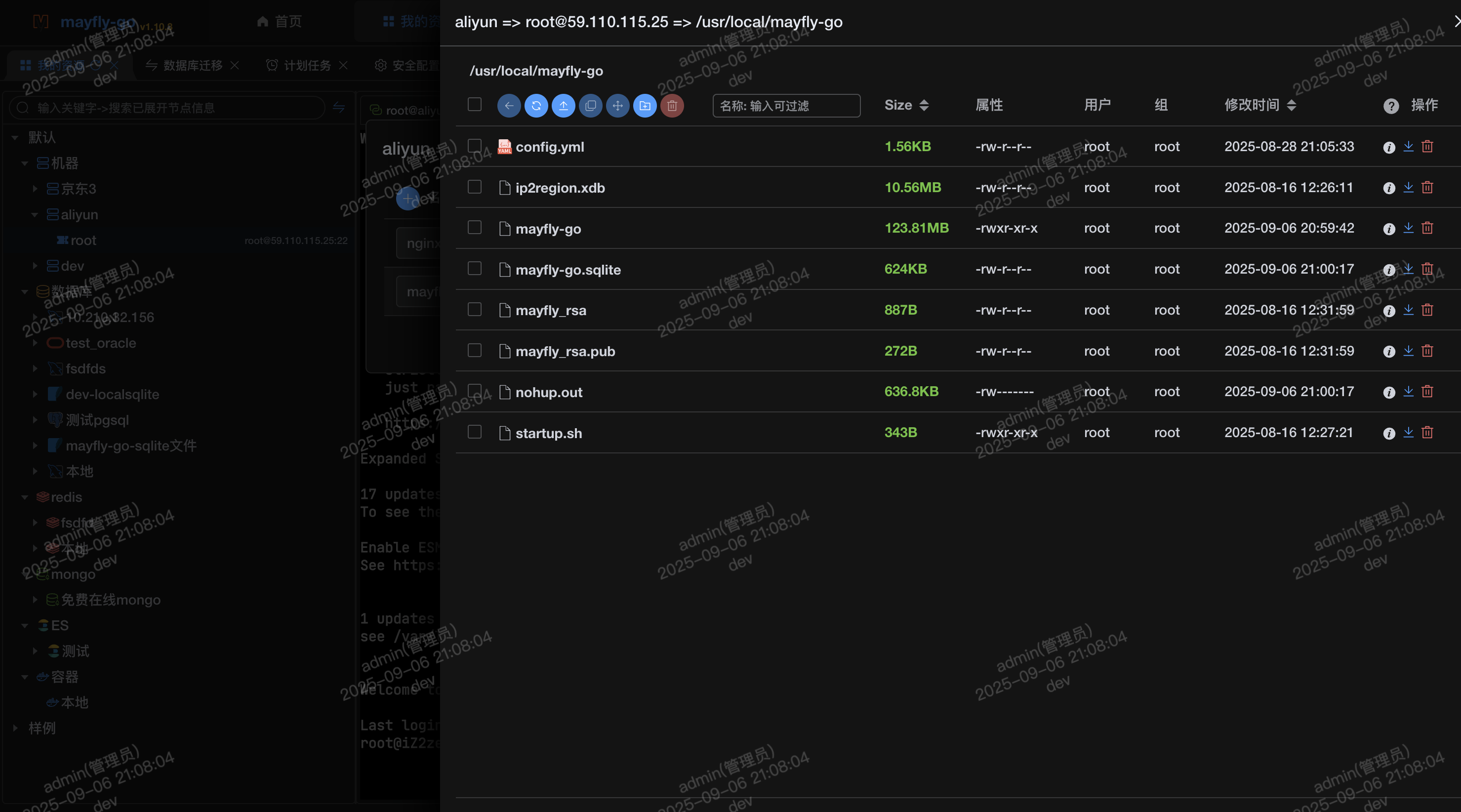Switch to the 安全配置 tab
The height and width of the screenshot is (812, 1461).
pos(407,65)
